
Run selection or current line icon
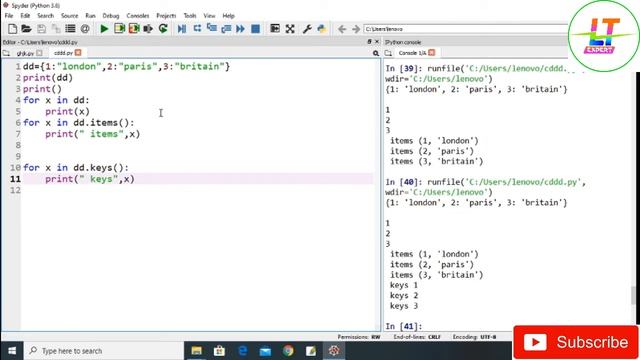(x=148, y=29)
